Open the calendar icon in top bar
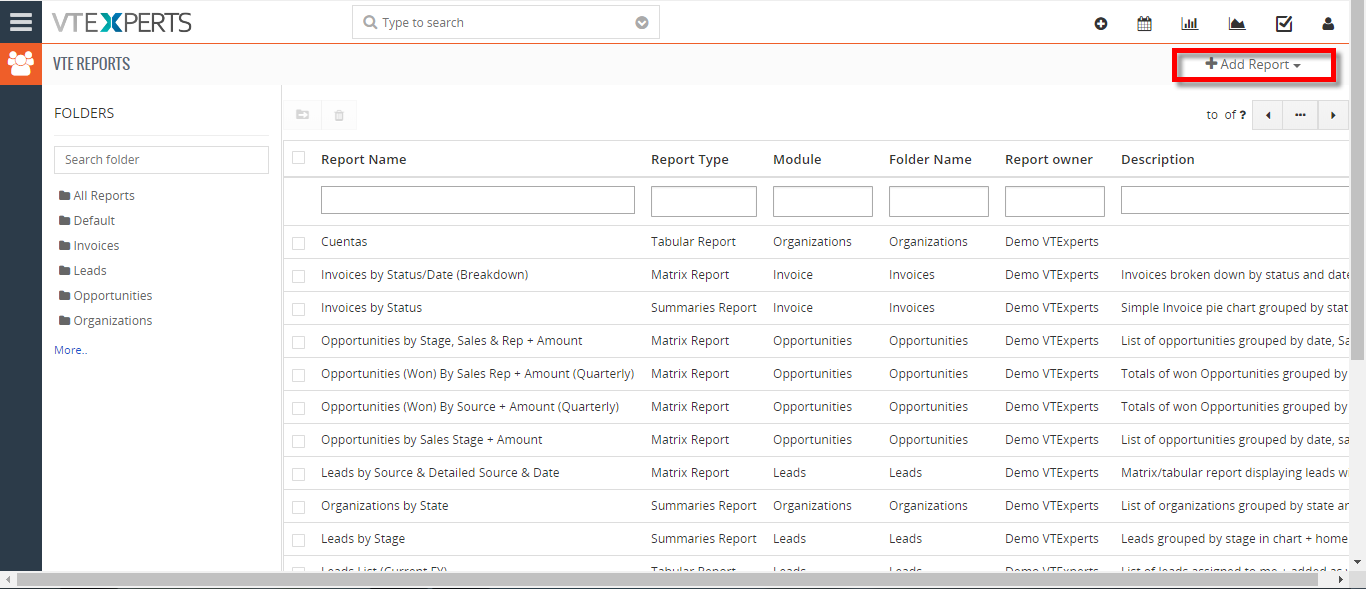1366x589 pixels. (1144, 24)
